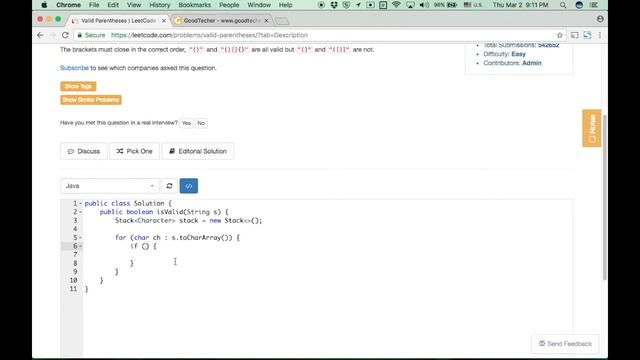
Task: Click the page vertical scrollbar
Action: 604,198
